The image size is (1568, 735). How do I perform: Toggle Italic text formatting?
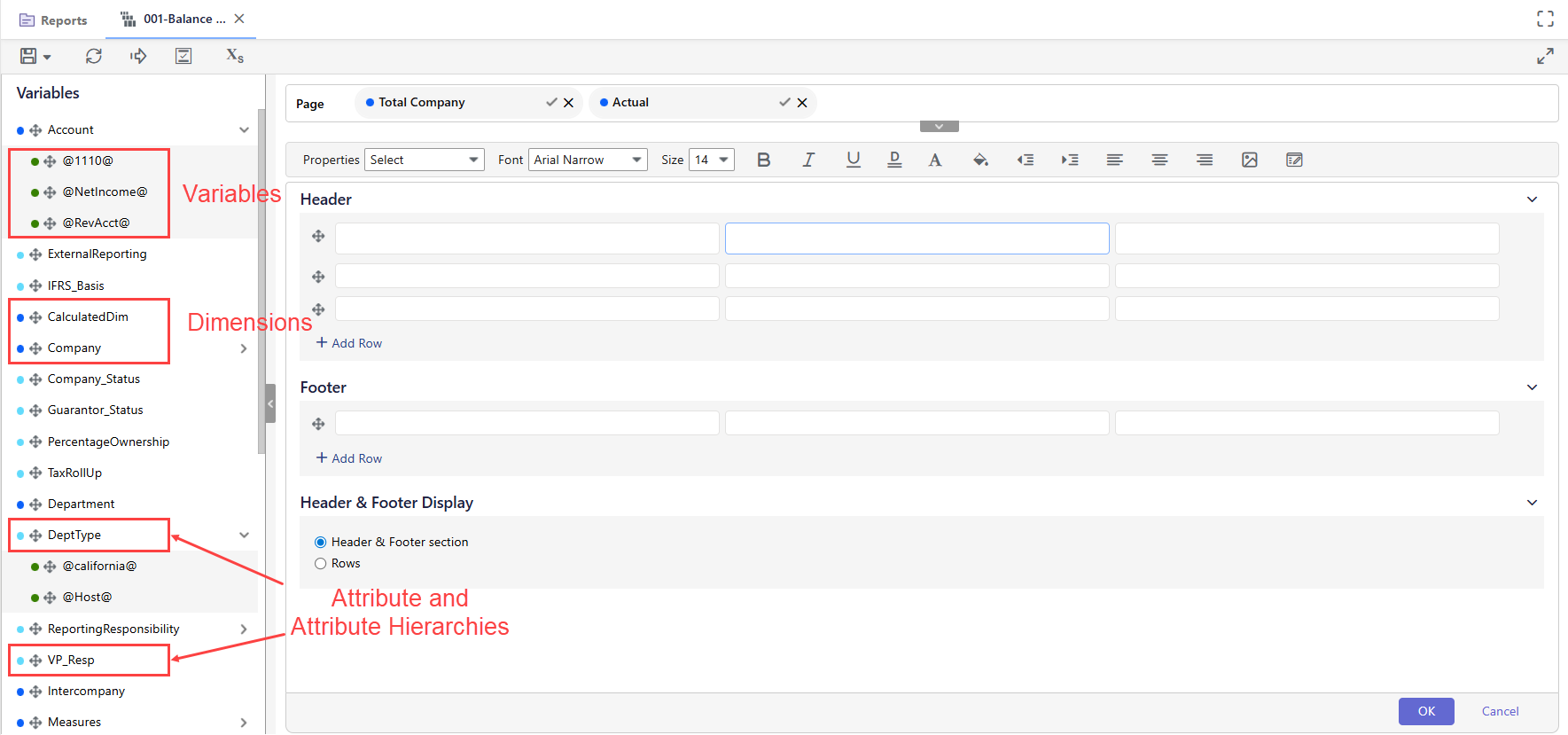pyautogui.click(x=808, y=160)
